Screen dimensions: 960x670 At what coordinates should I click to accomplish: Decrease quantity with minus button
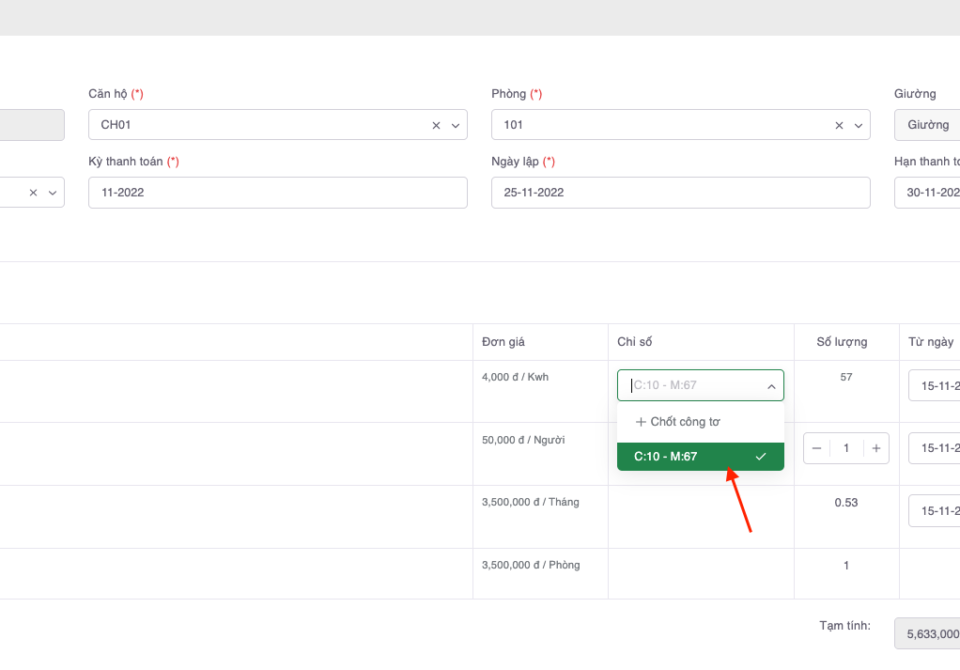(817, 448)
